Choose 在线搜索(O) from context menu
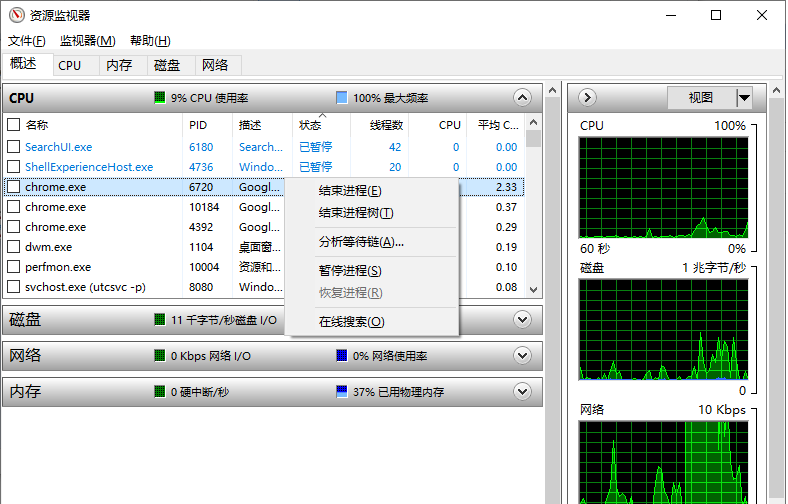The image size is (788, 504). tap(372, 322)
